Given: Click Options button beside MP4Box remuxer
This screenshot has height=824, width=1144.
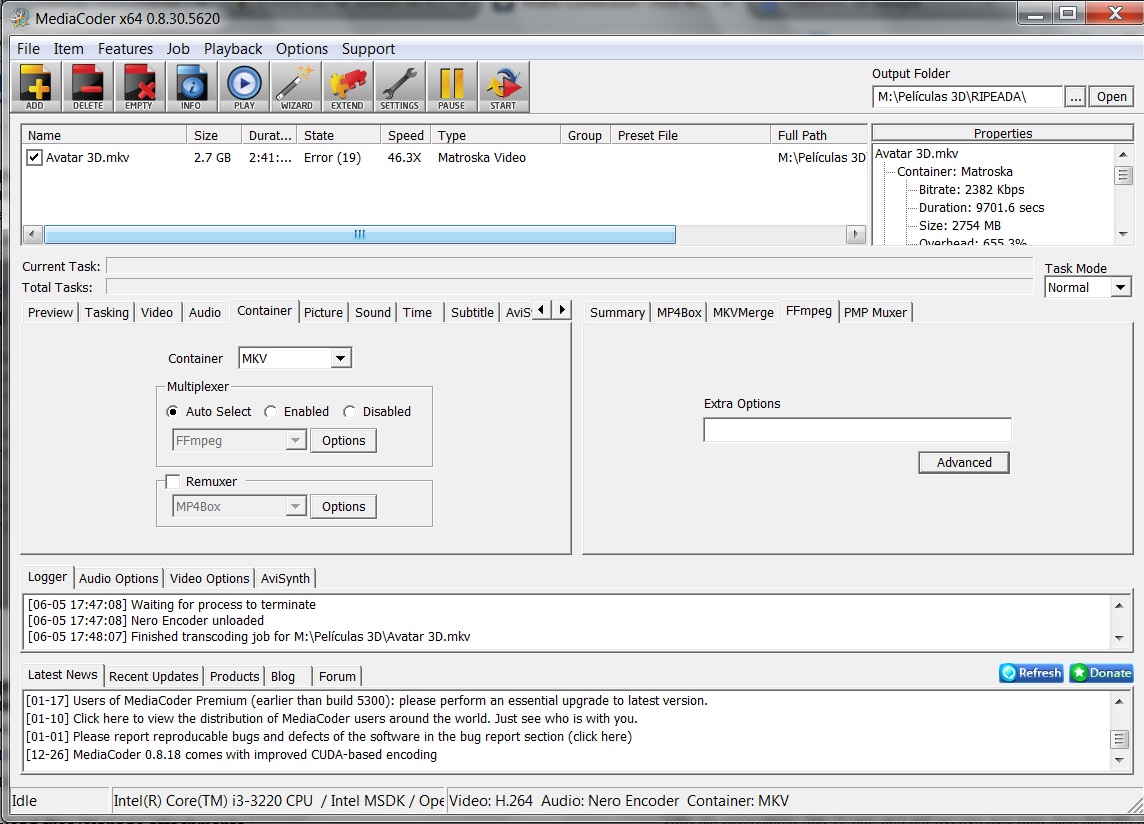Looking at the screenshot, I should (x=344, y=507).
